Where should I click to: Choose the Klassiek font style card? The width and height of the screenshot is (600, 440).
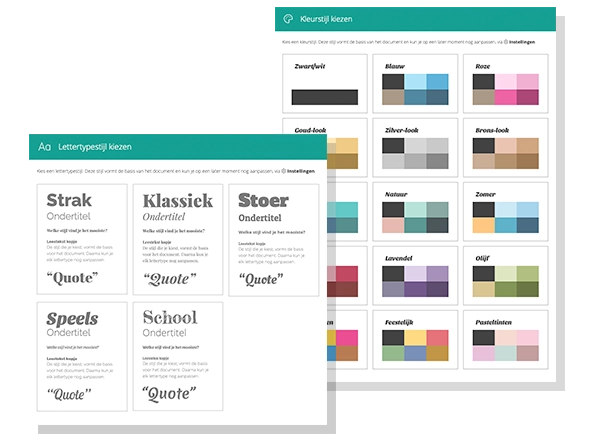pyautogui.click(x=177, y=239)
